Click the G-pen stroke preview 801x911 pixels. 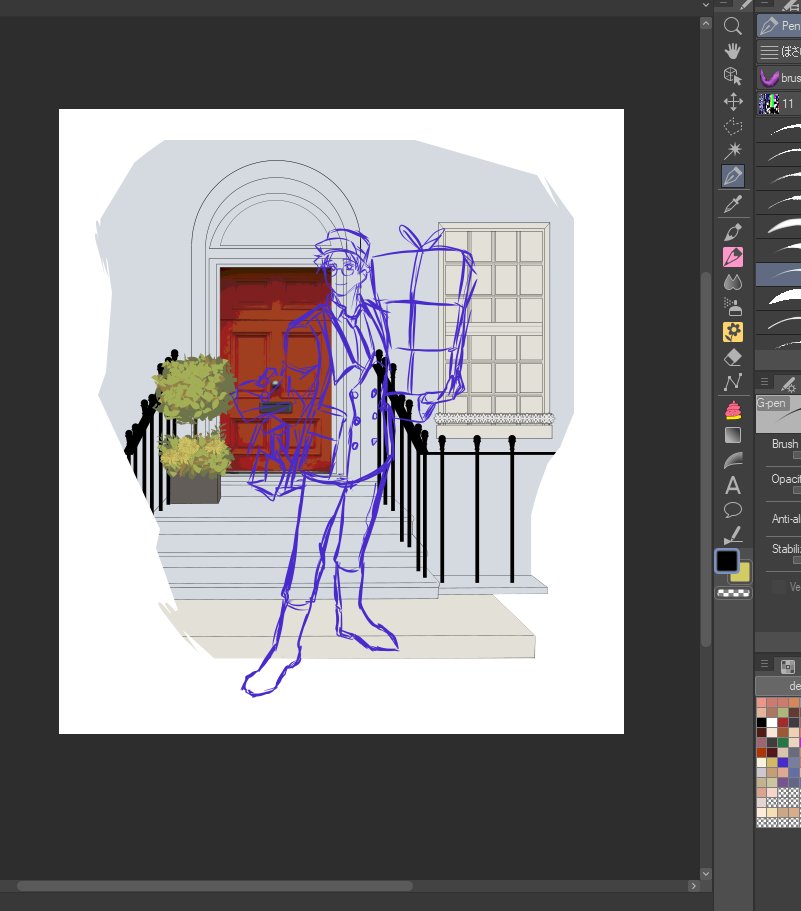click(778, 414)
